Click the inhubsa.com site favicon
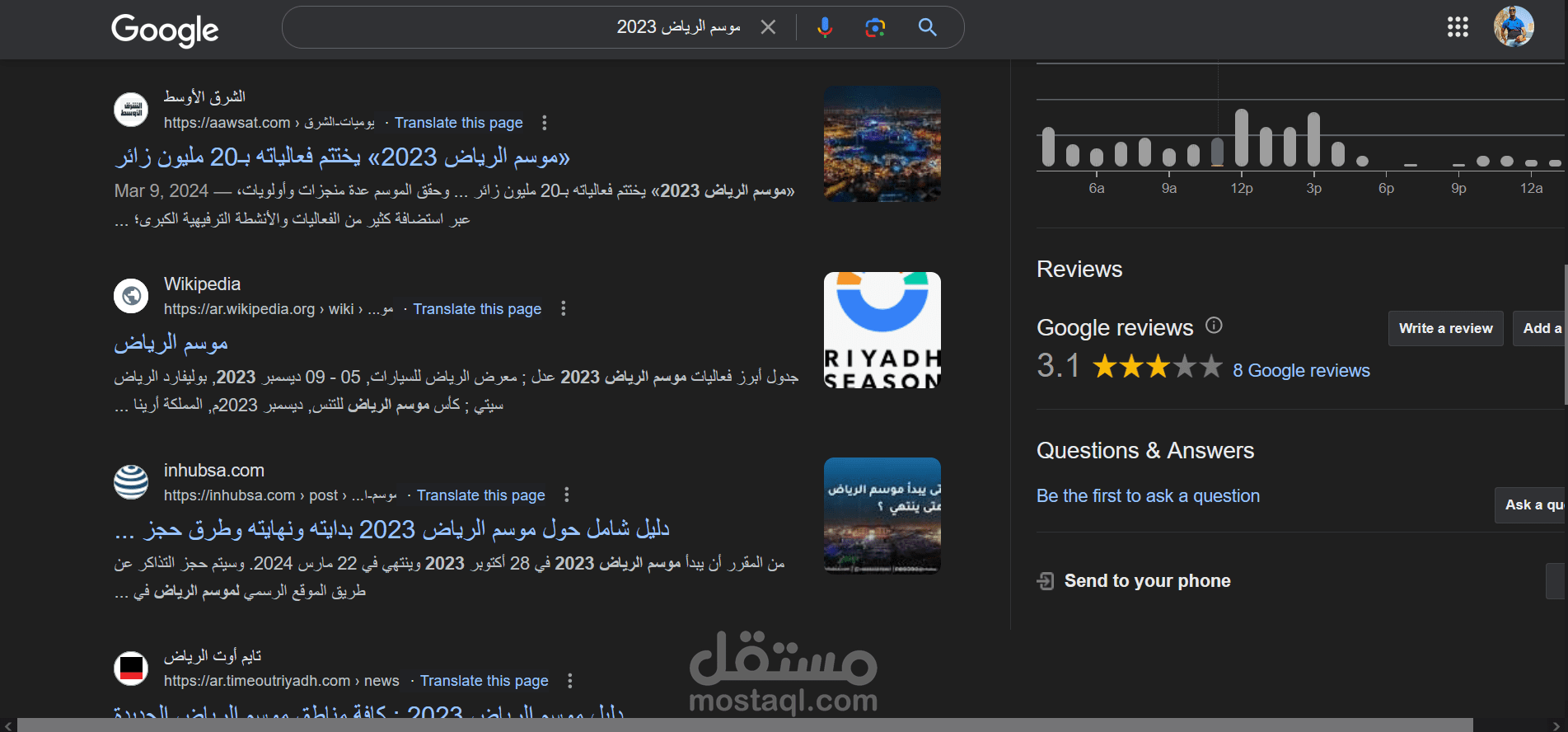Screen dimensions: 1568x732 (131, 481)
